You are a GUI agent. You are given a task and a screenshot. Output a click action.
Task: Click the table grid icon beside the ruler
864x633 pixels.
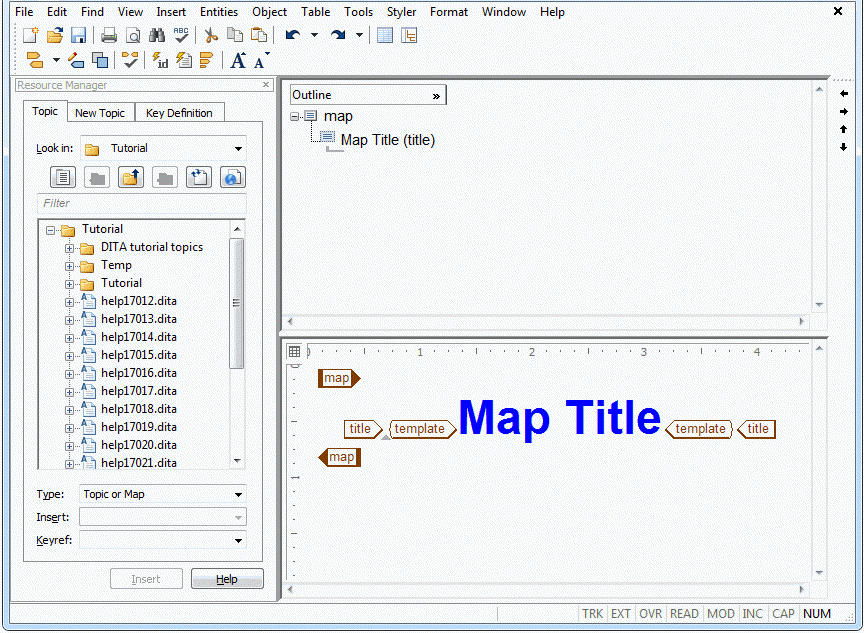[294, 351]
